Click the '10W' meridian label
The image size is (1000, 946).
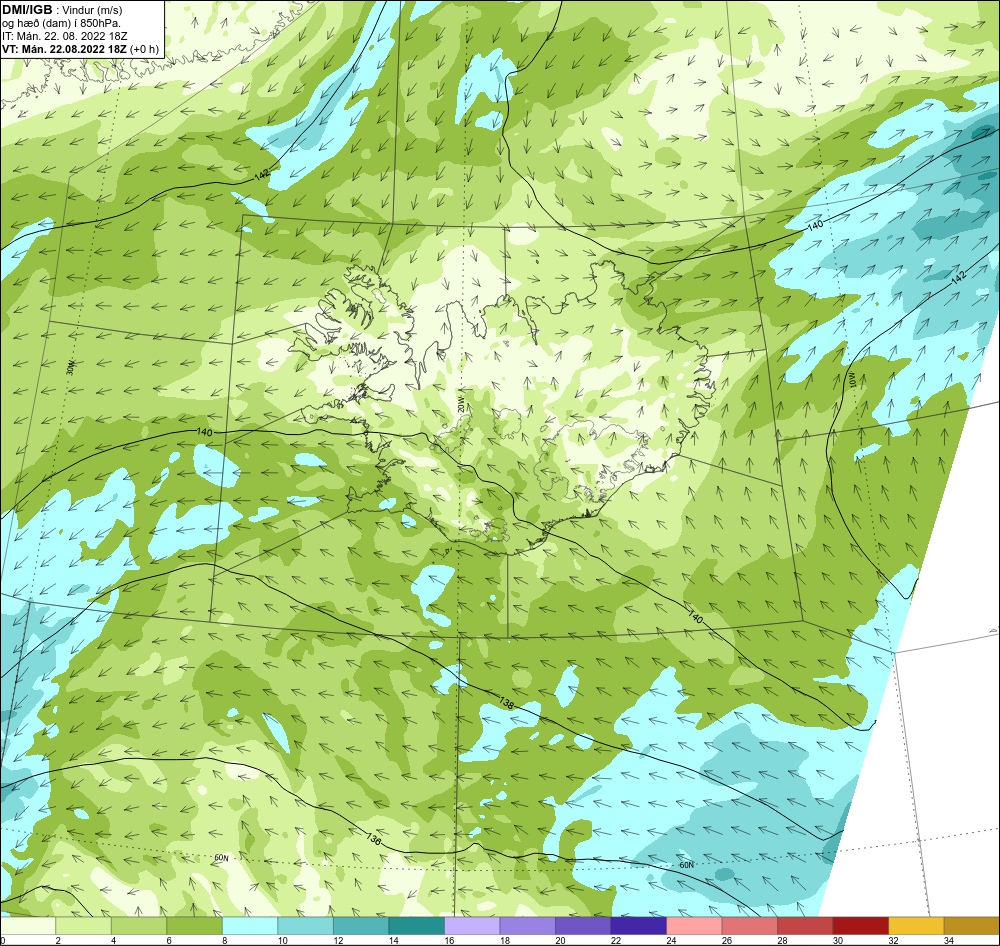click(852, 381)
